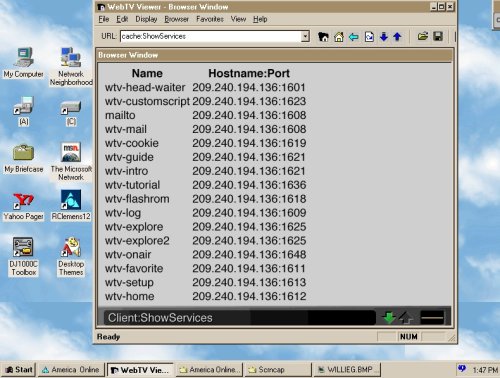
Task: Click the wtv-setup service name
Action: coord(129,283)
